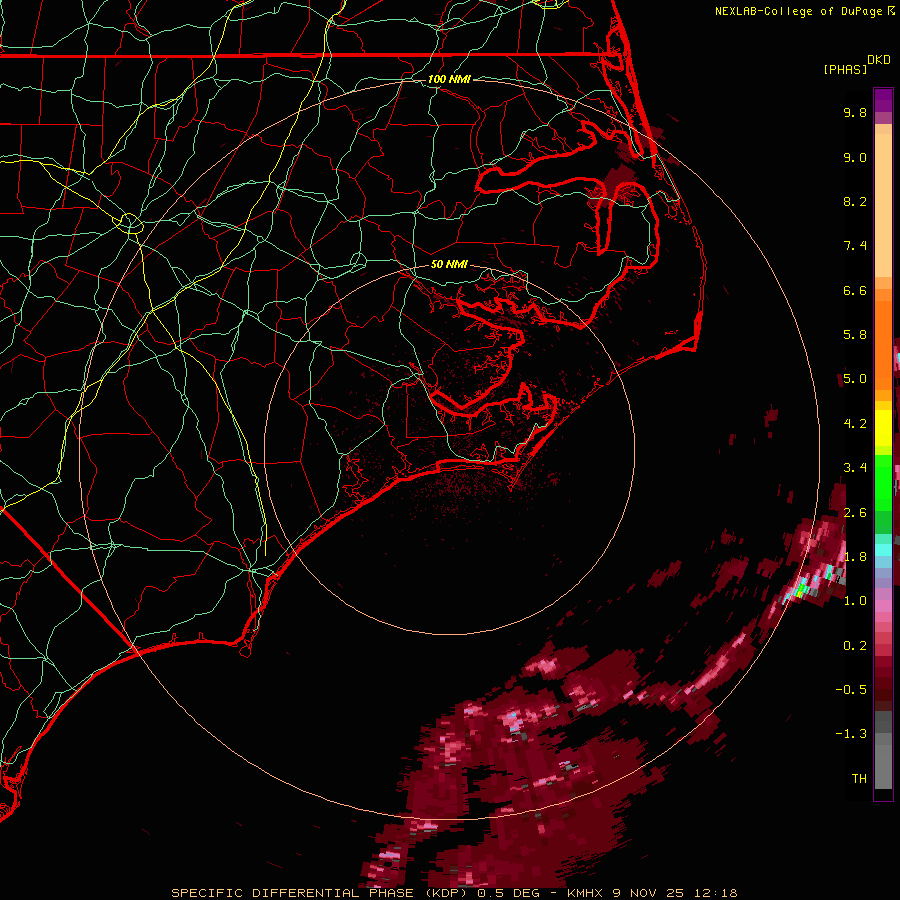Click the 100 NMI range ring label
The height and width of the screenshot is (900, 900).
click(x=449, y=79)
